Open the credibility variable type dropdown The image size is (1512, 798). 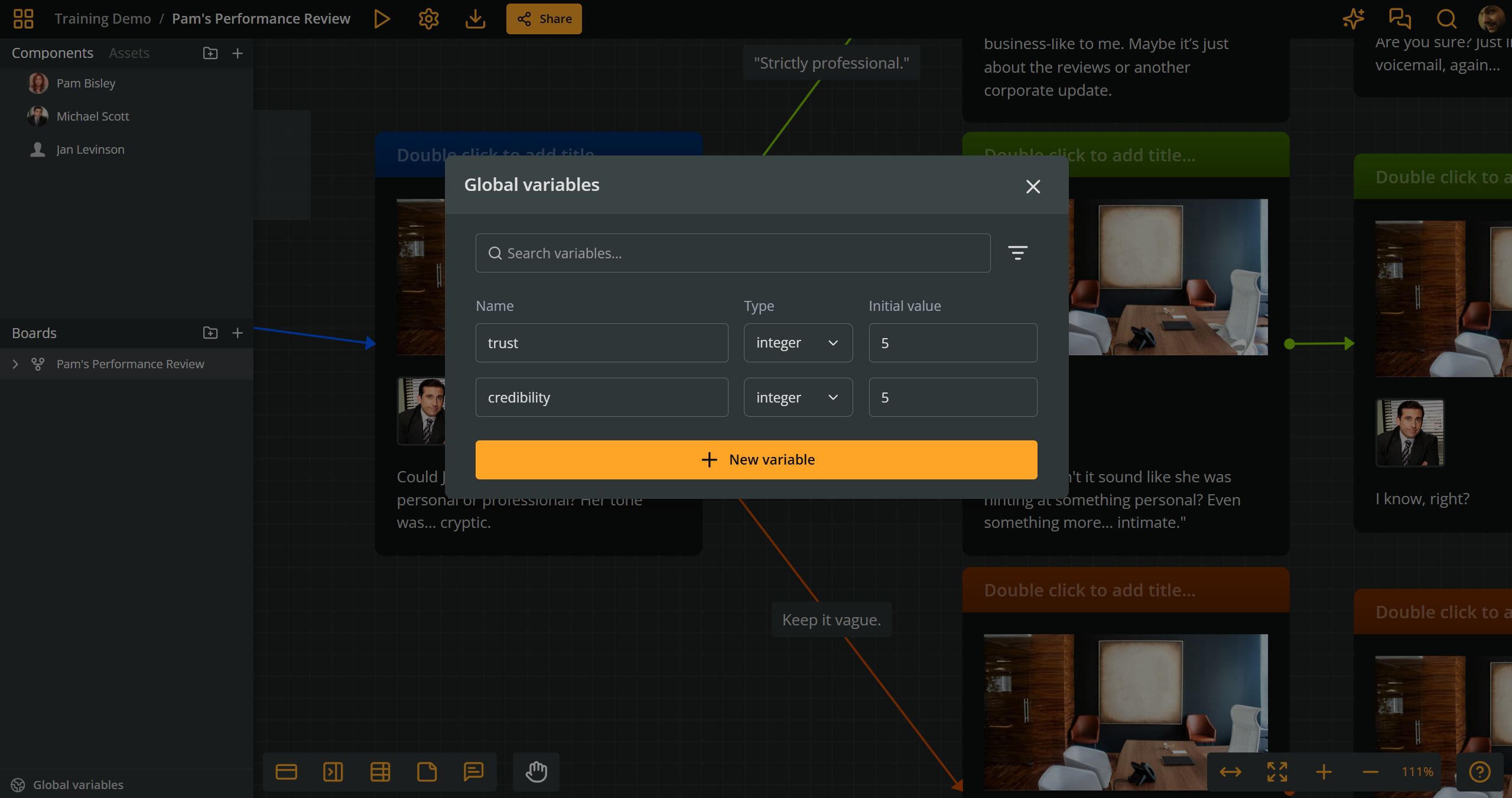[x=798, y=397]
